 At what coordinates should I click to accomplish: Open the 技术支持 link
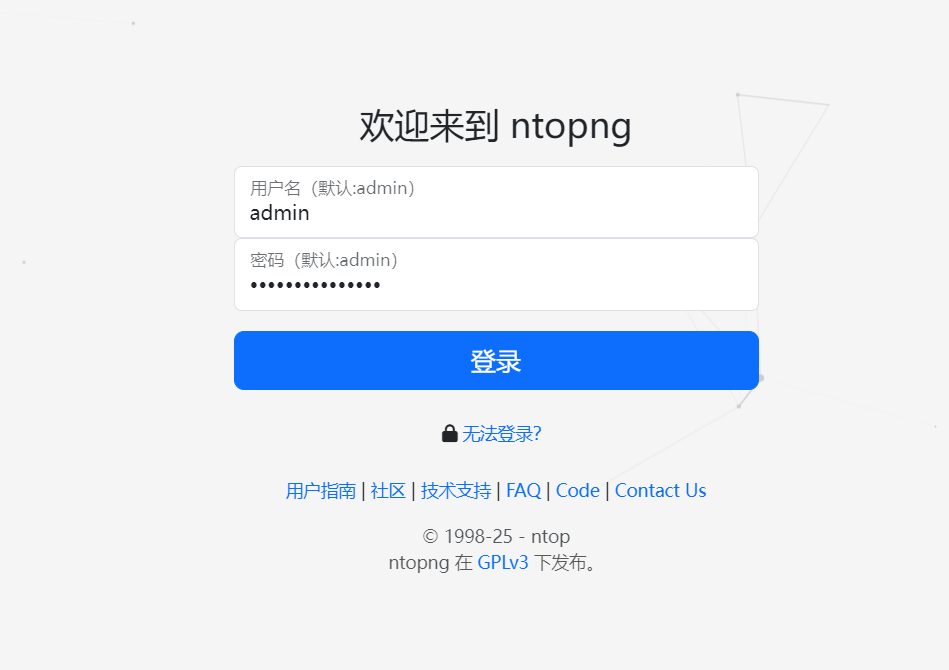(456, 491)
